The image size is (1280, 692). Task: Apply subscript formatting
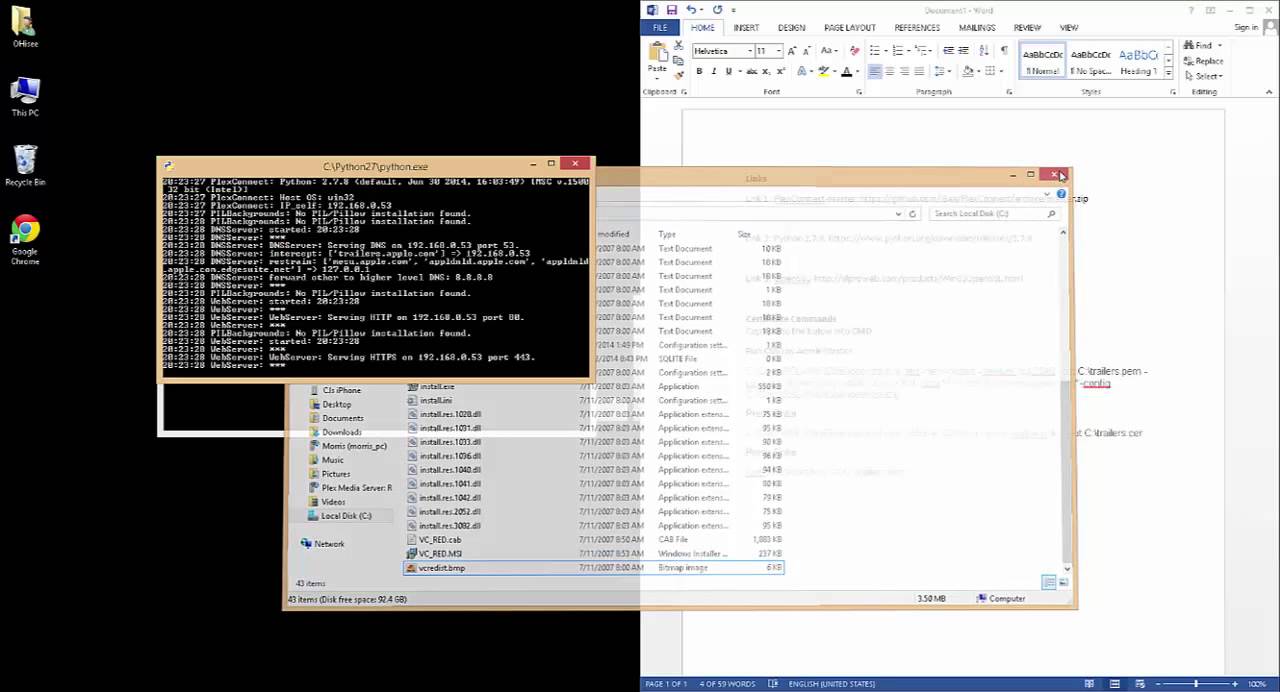766,71
